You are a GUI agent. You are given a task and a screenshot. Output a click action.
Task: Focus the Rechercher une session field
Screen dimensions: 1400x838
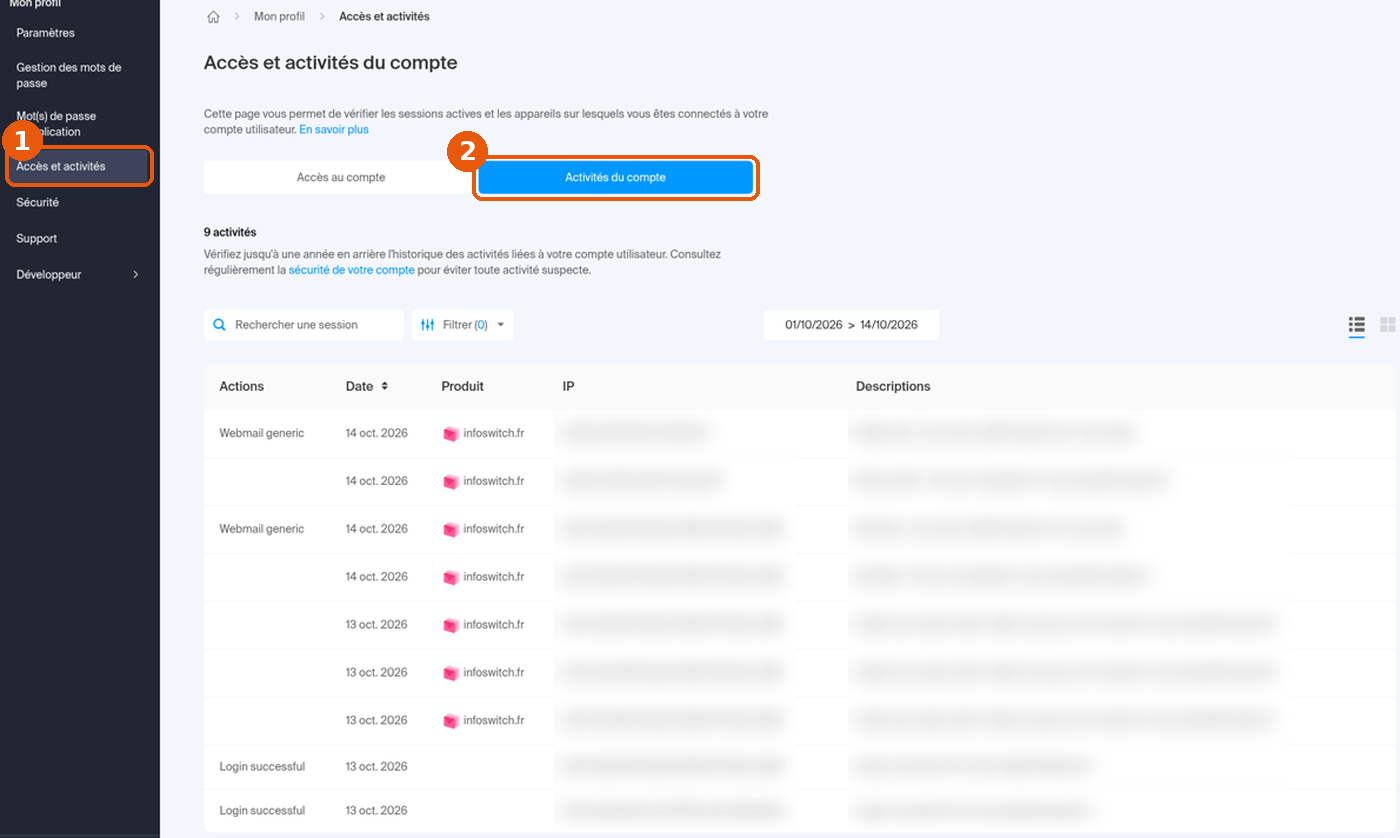click(x=304, y=325)
